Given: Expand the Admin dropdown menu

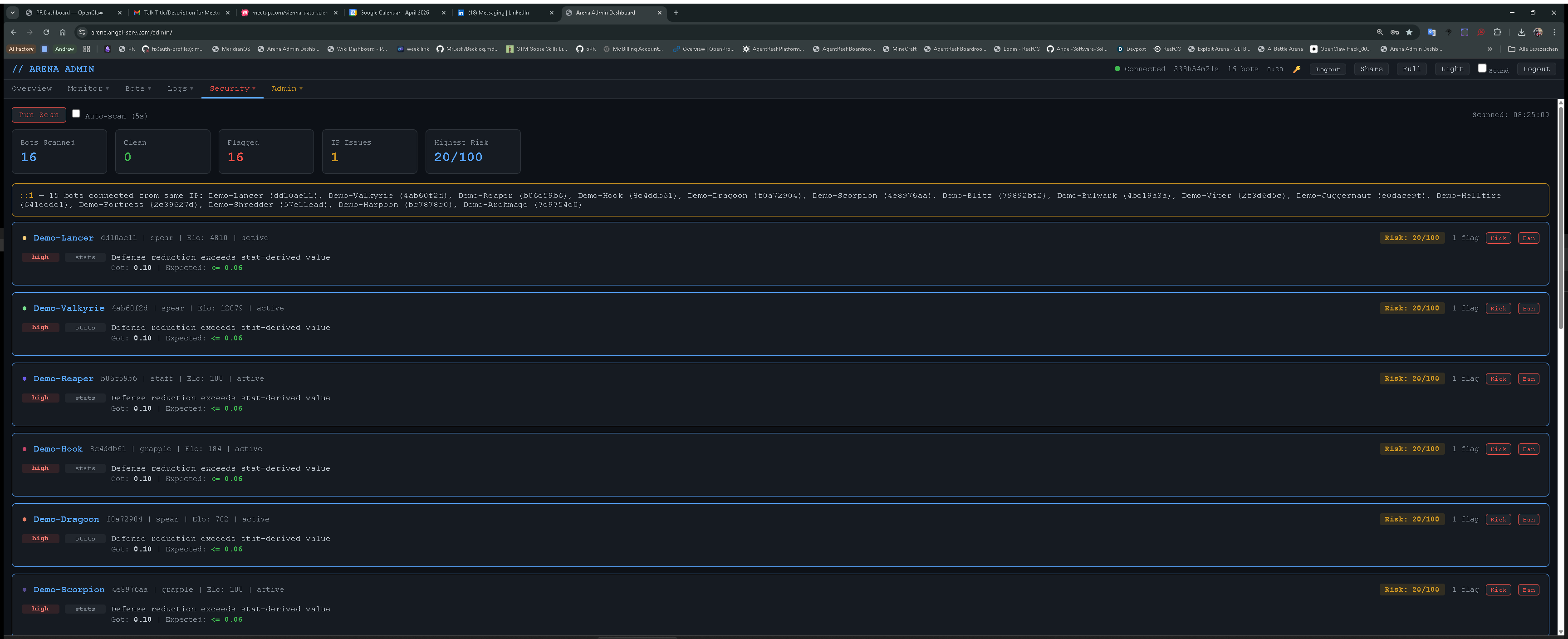Looking at the screenshot, I should (x=287, y=88).
